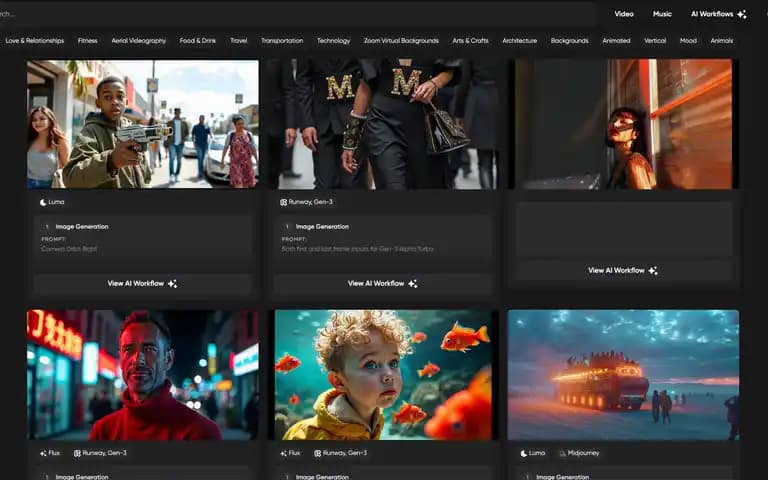This screenshot has width=768, height=480.
Task: Filter by the Mood category
Action: [688, 41]
